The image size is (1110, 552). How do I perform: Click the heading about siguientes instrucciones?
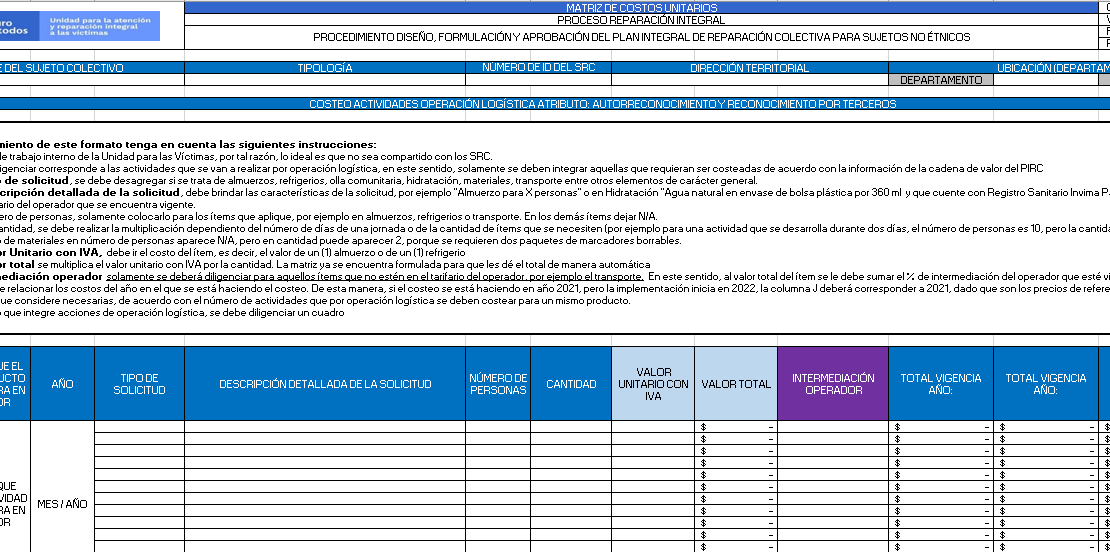pyautogui.click(x=188, y=144)
